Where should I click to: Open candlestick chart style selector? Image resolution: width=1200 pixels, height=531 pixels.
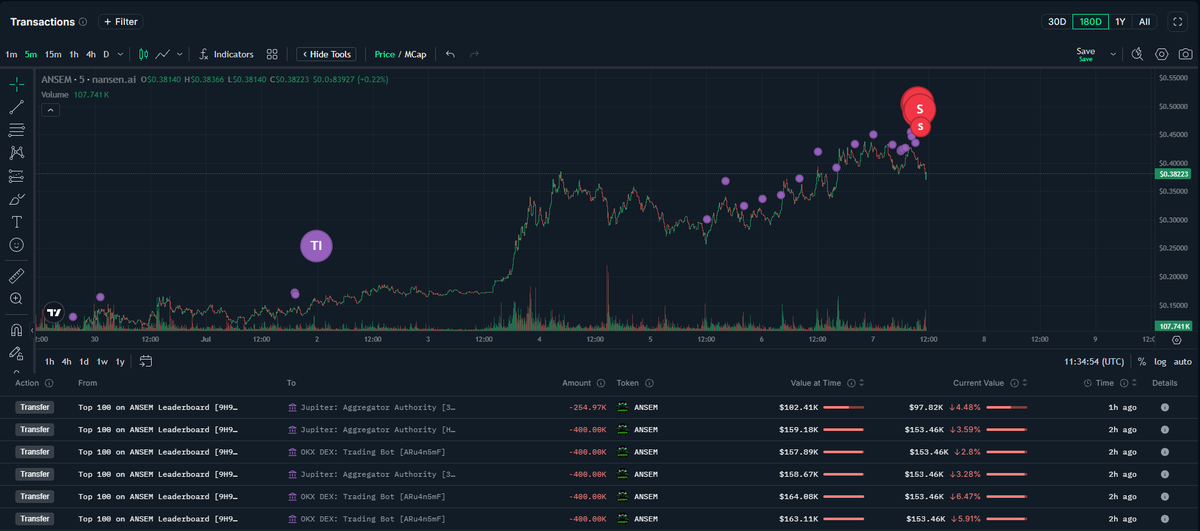click(x=143, y=54)
